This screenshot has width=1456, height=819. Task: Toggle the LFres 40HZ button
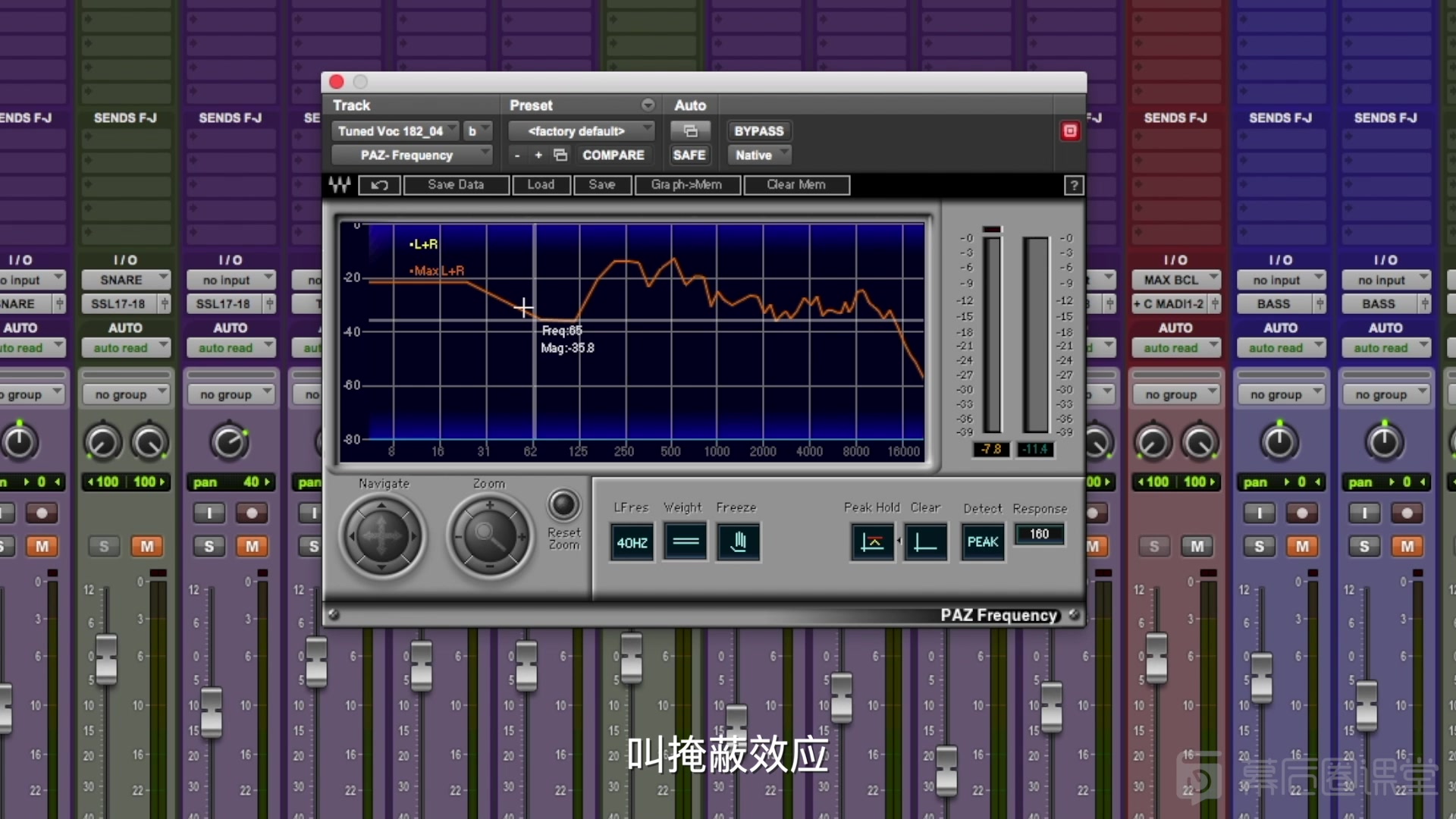631,541
